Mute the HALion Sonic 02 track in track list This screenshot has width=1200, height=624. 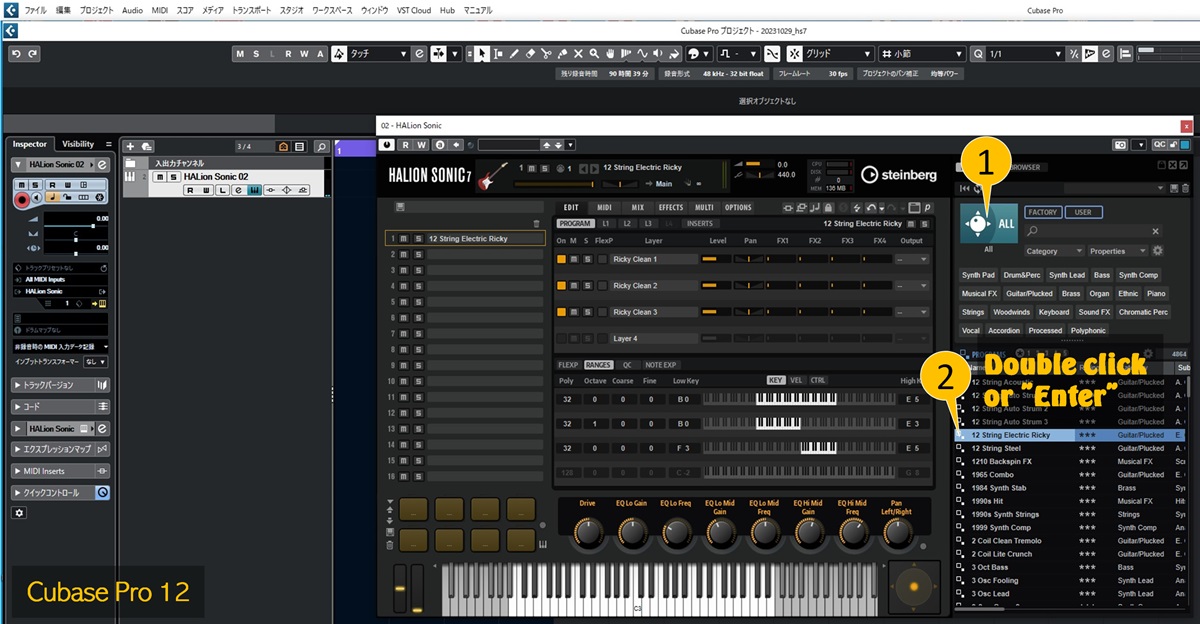pos(158,177)
